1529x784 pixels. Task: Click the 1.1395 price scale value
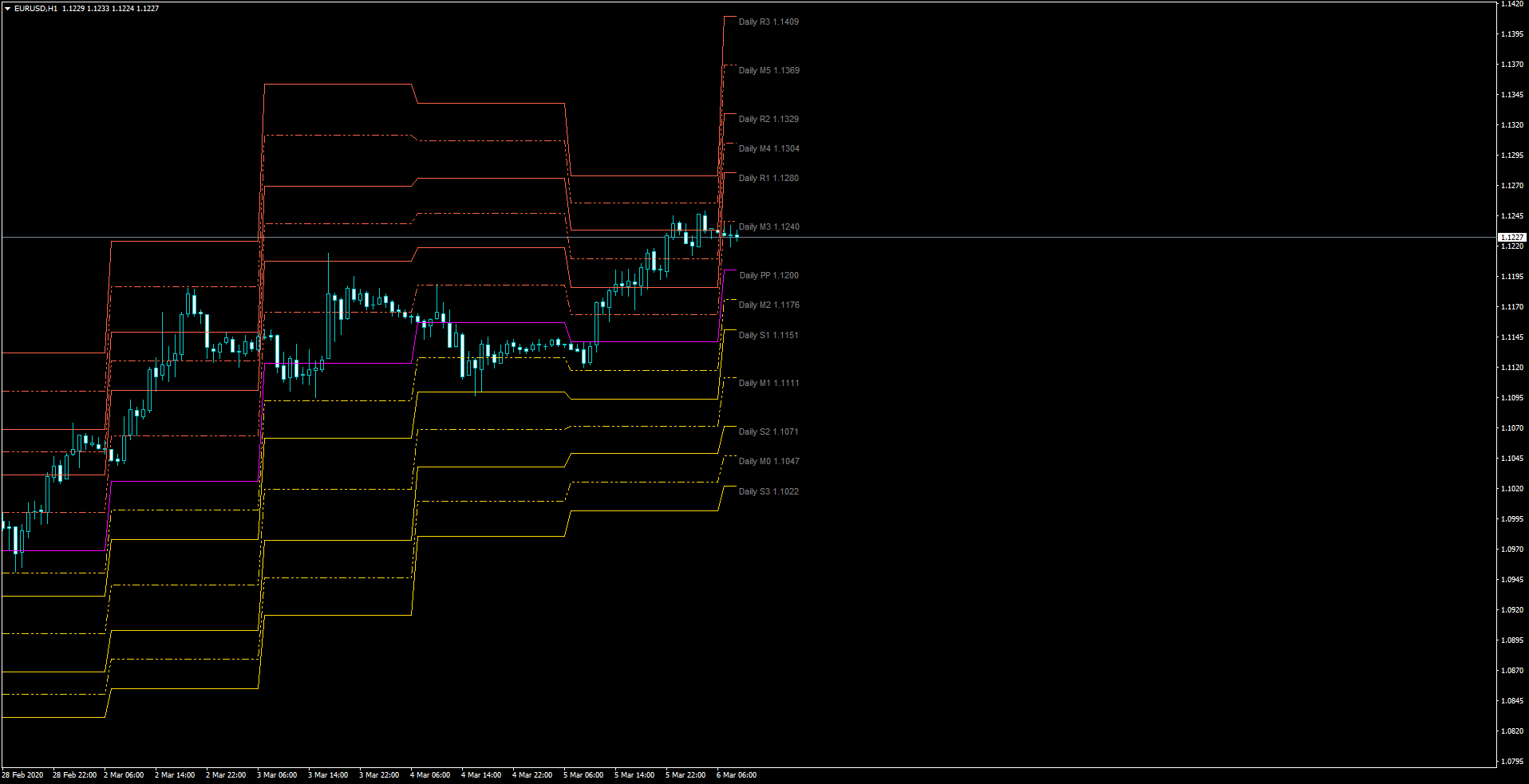point(1511,33)
